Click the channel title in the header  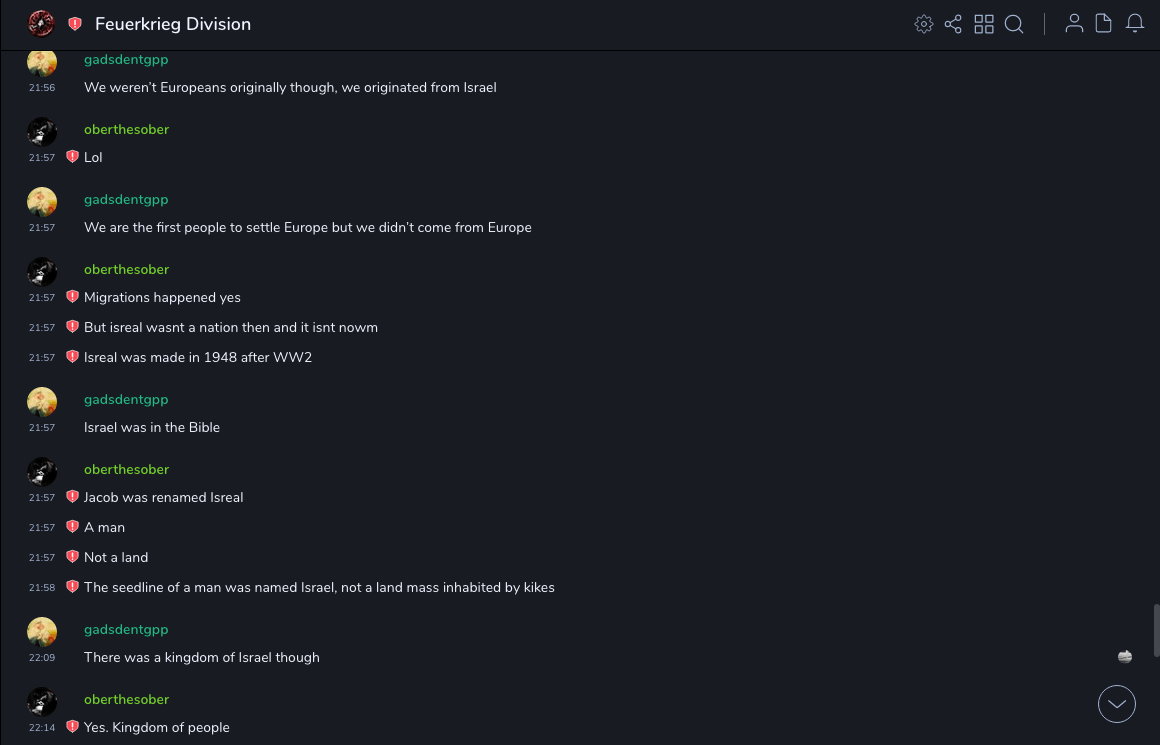pyautogui.click(x=173, y=24)
